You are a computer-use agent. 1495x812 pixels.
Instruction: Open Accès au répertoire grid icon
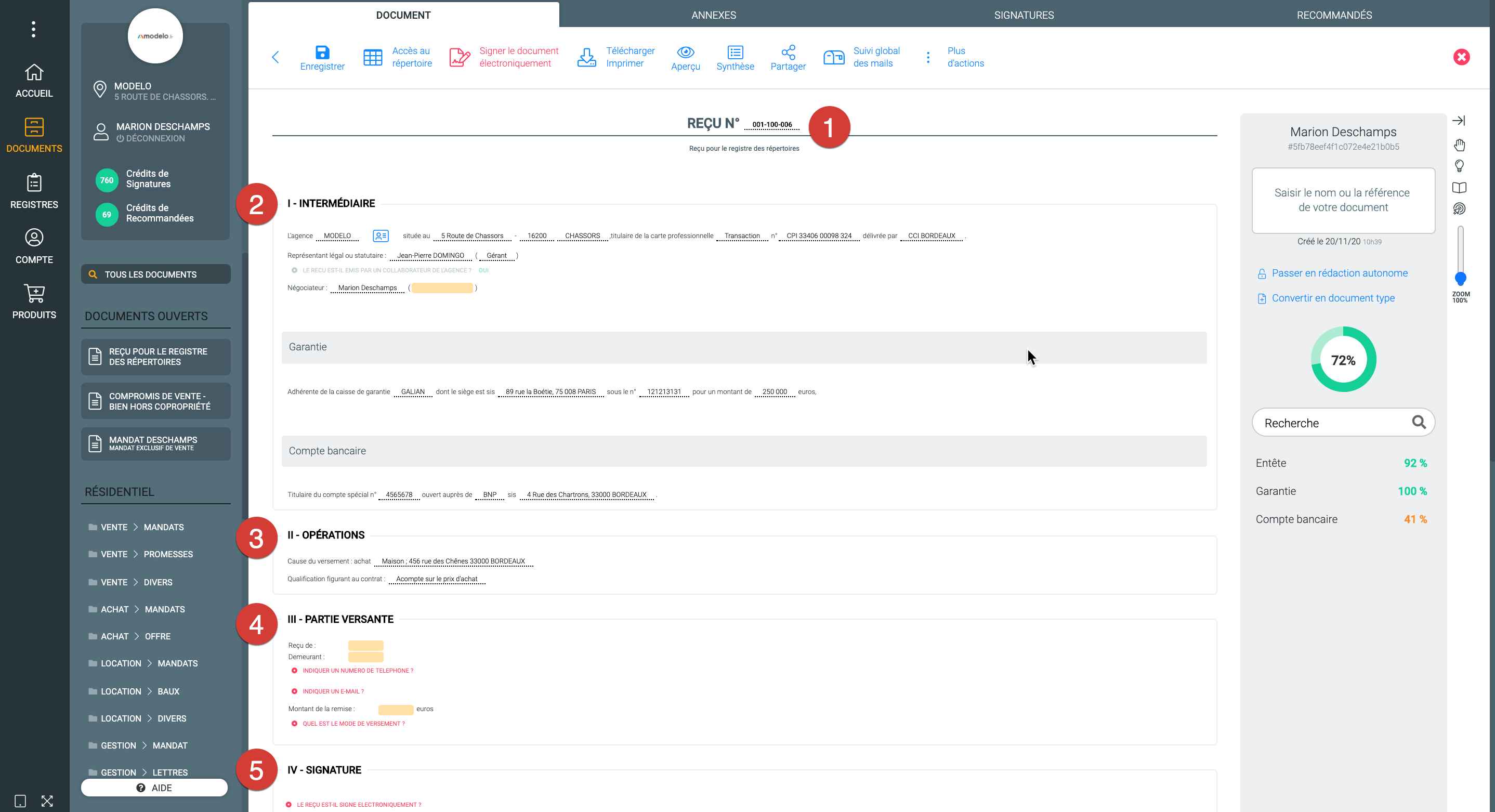click(373, 57)
